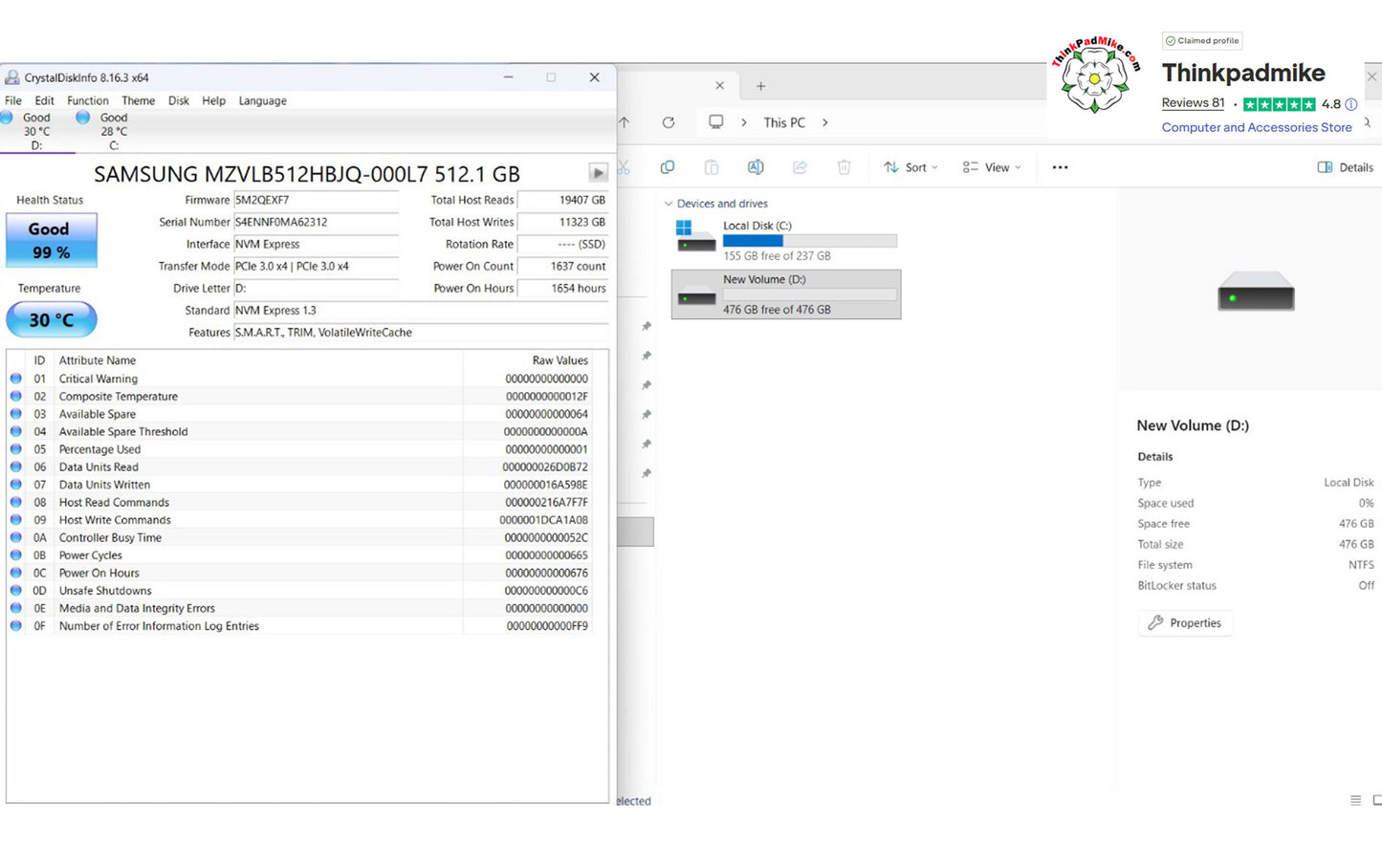1382x868 pixels.
Task: Click status dot for Percentage Used row
Action: pos(16,449)
